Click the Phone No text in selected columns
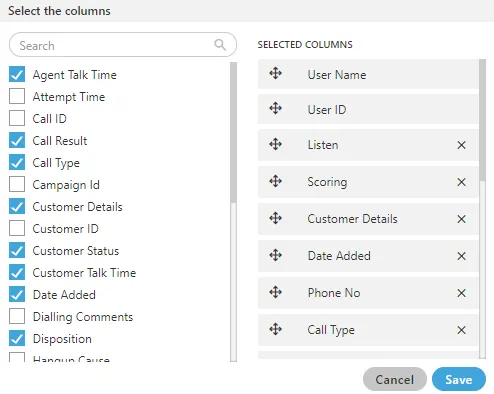This screenshot has height=394, width=494. [334, 293]
